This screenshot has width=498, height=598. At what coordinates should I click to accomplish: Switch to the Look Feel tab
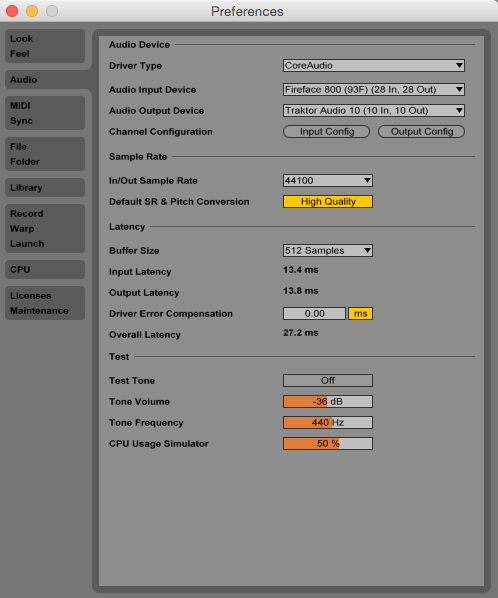(45, 46)
